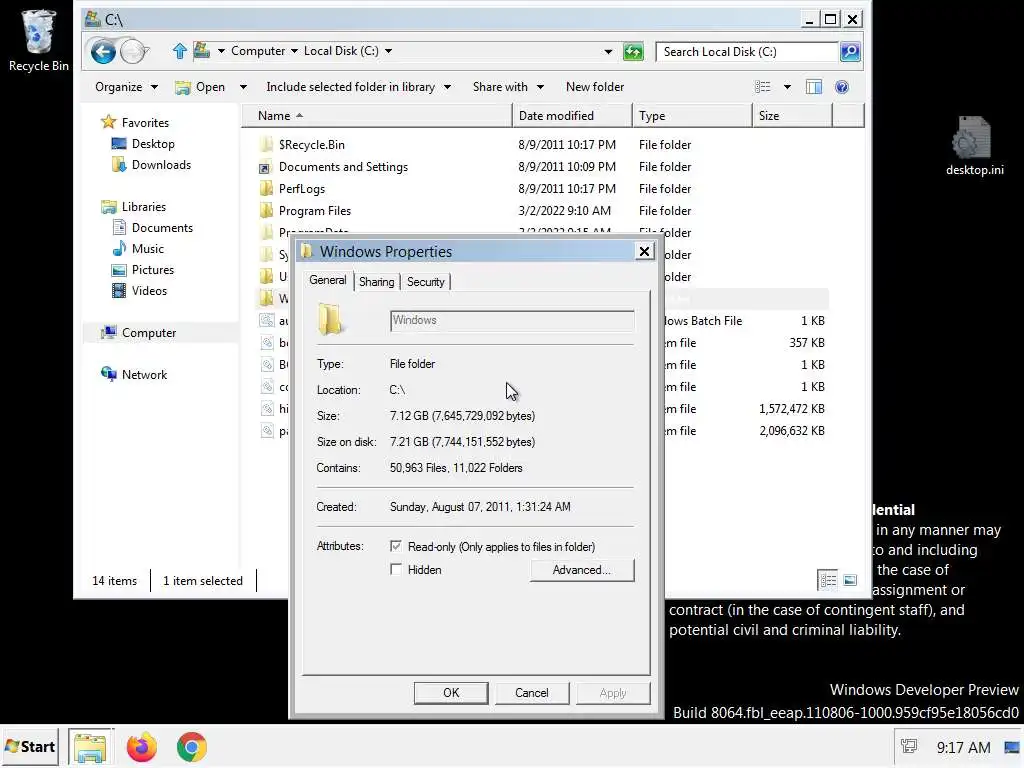This screenshot has width=1024, height=768.
Task: Click the Action Center tray icon
Action: click(x=908, y=746)
